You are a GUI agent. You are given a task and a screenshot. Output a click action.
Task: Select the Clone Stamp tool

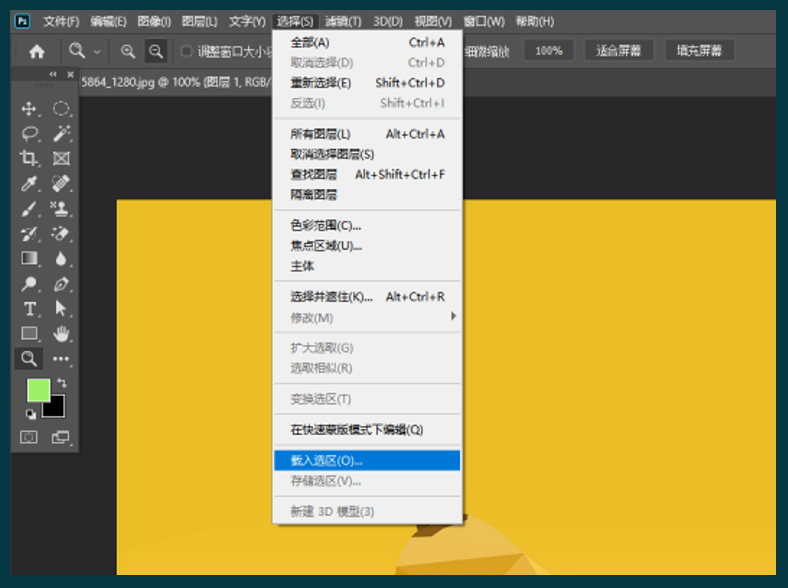point(61,209)
